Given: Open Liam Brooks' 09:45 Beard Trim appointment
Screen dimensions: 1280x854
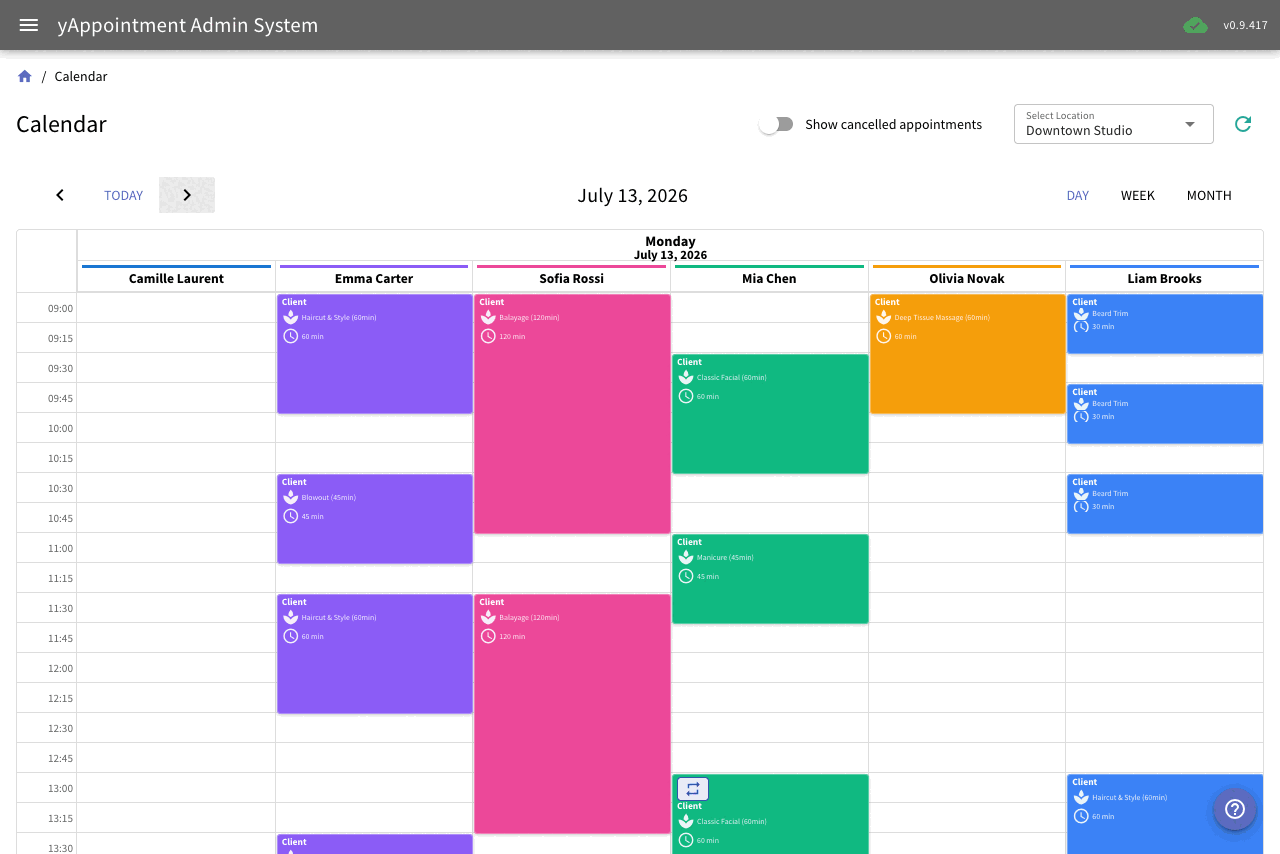Looking at the screenshot, I should [1165, 414].
